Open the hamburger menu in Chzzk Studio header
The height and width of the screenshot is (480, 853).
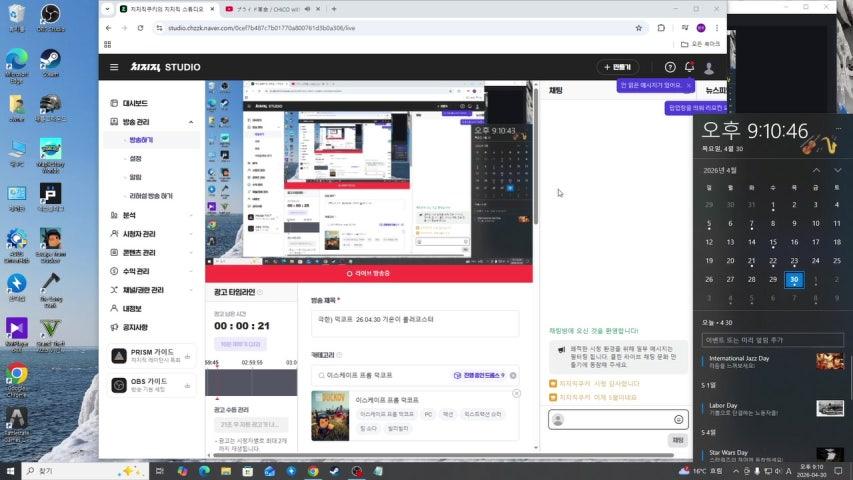[x=114, y=67]
